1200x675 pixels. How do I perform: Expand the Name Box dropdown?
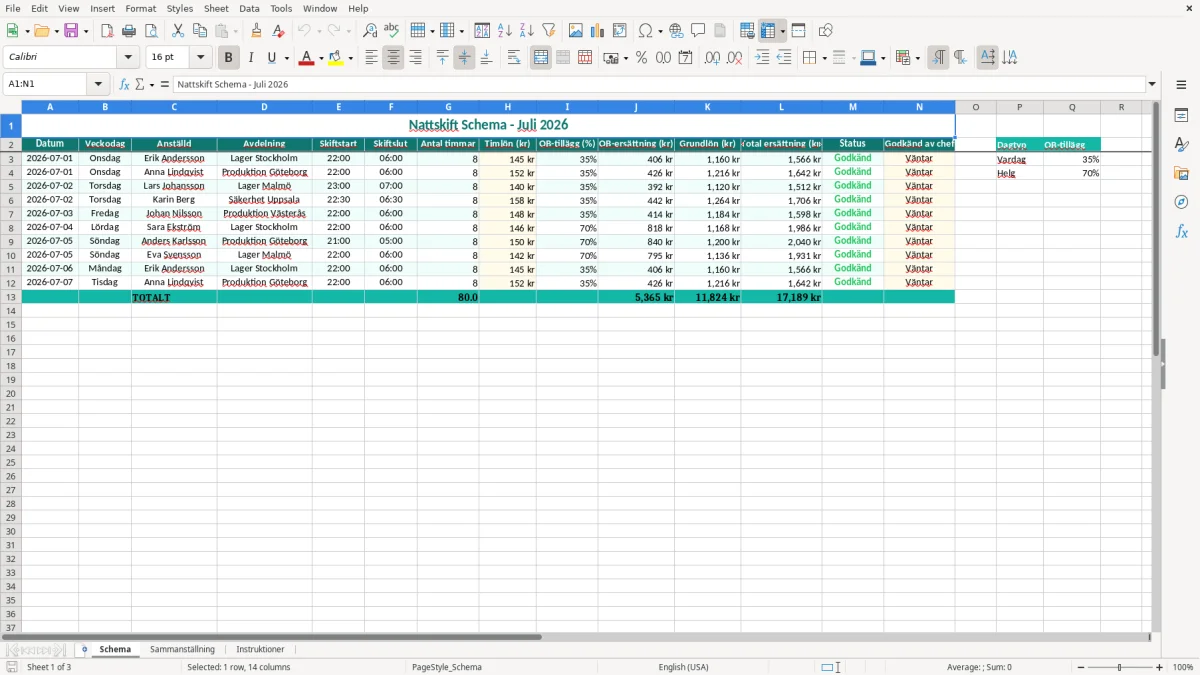click(x=98, y=84)
